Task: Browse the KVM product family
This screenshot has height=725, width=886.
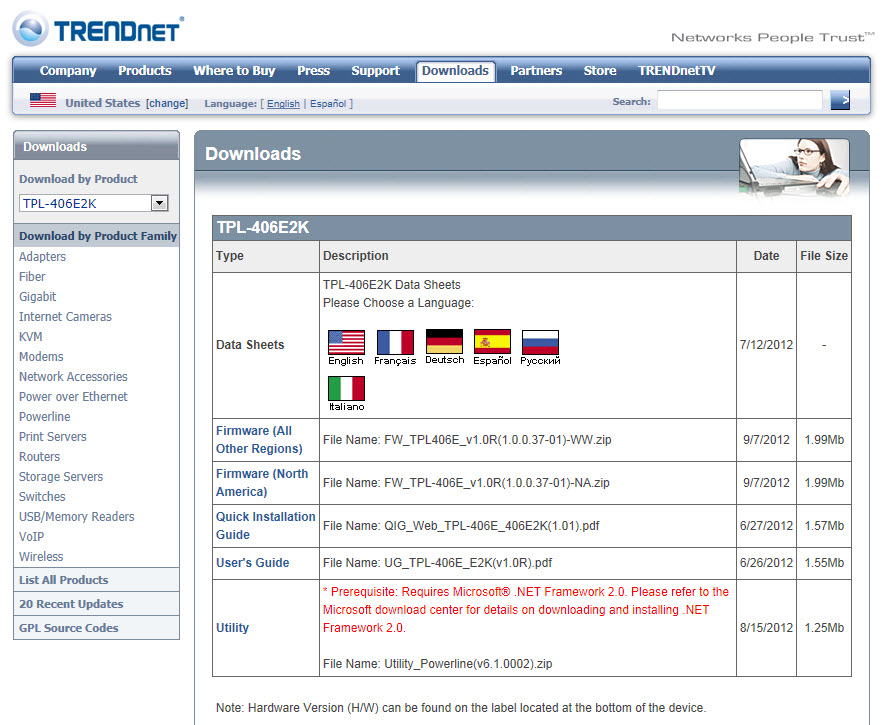Action: pos(31,337)
